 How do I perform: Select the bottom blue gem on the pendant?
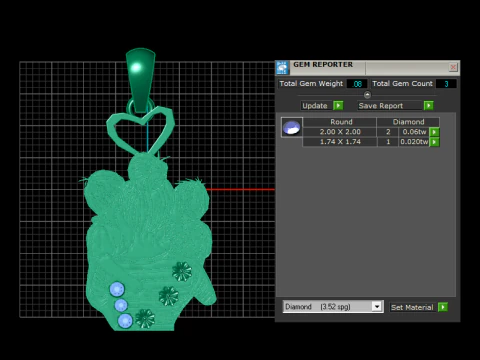pos(125,321)
